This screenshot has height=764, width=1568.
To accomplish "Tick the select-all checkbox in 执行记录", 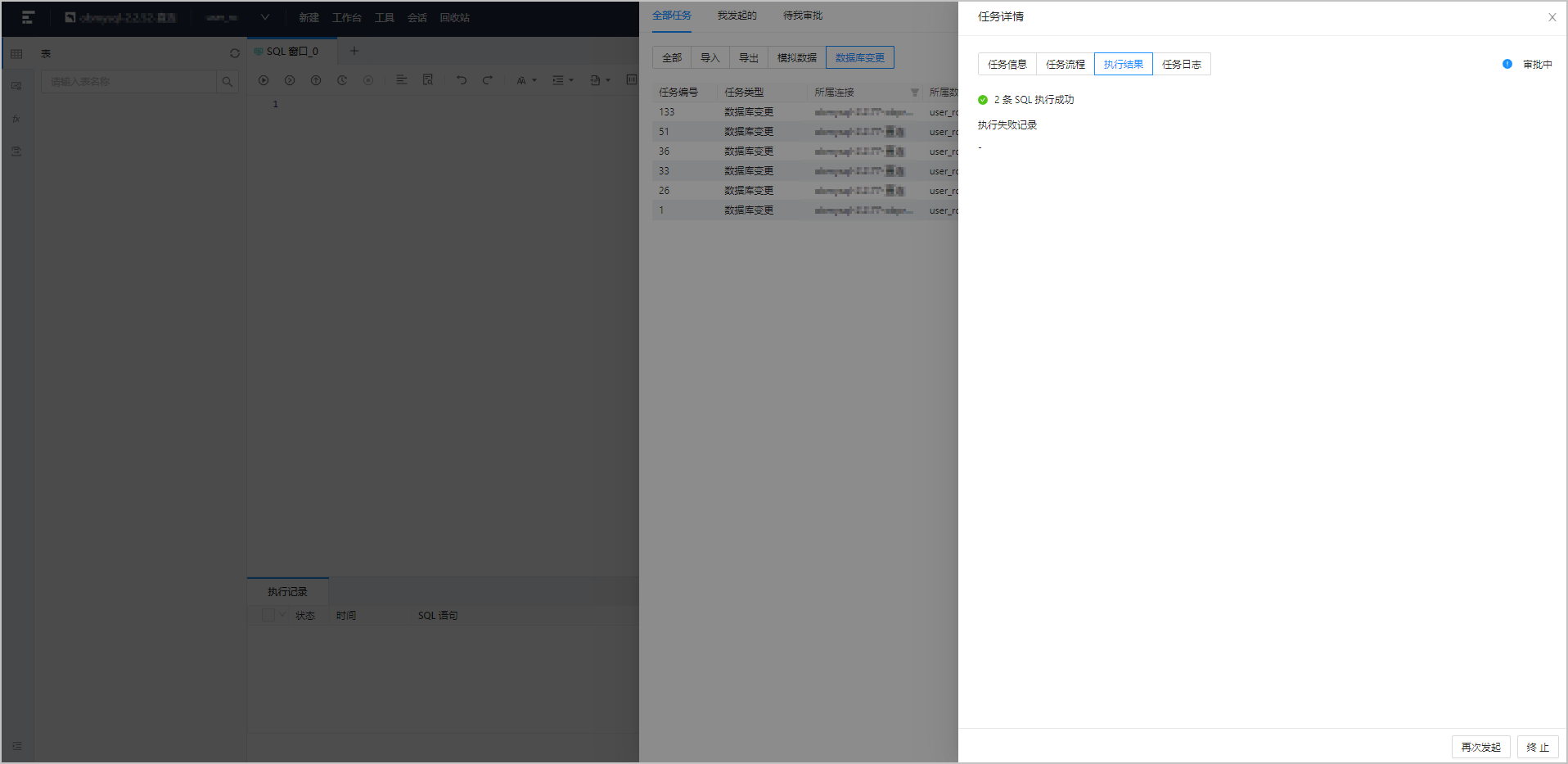I will tap(268, 615).
